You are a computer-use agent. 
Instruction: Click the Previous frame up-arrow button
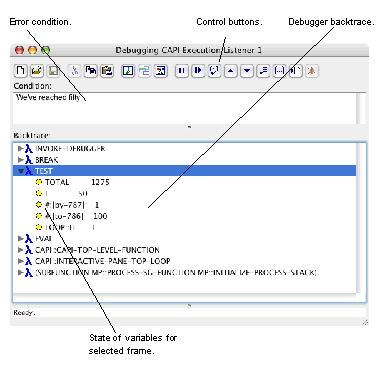tap(231, 71)
